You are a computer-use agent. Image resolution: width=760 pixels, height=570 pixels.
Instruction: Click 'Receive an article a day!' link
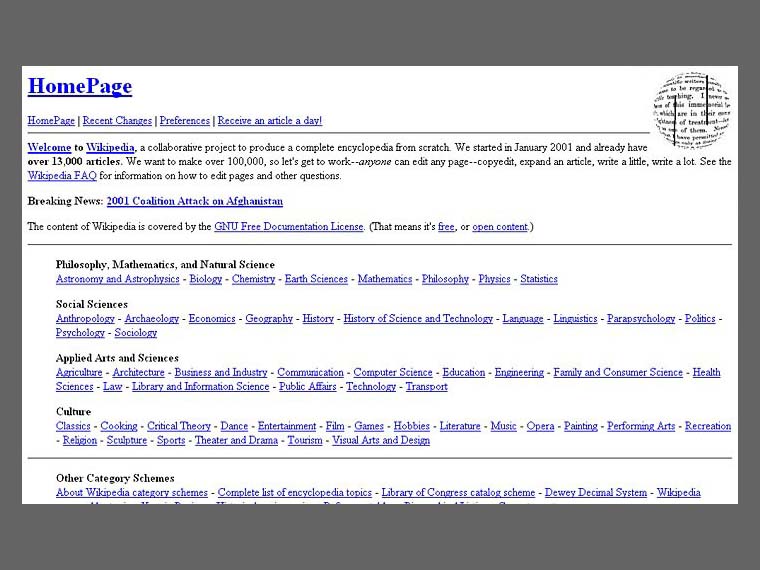click(x=270, y=121)
